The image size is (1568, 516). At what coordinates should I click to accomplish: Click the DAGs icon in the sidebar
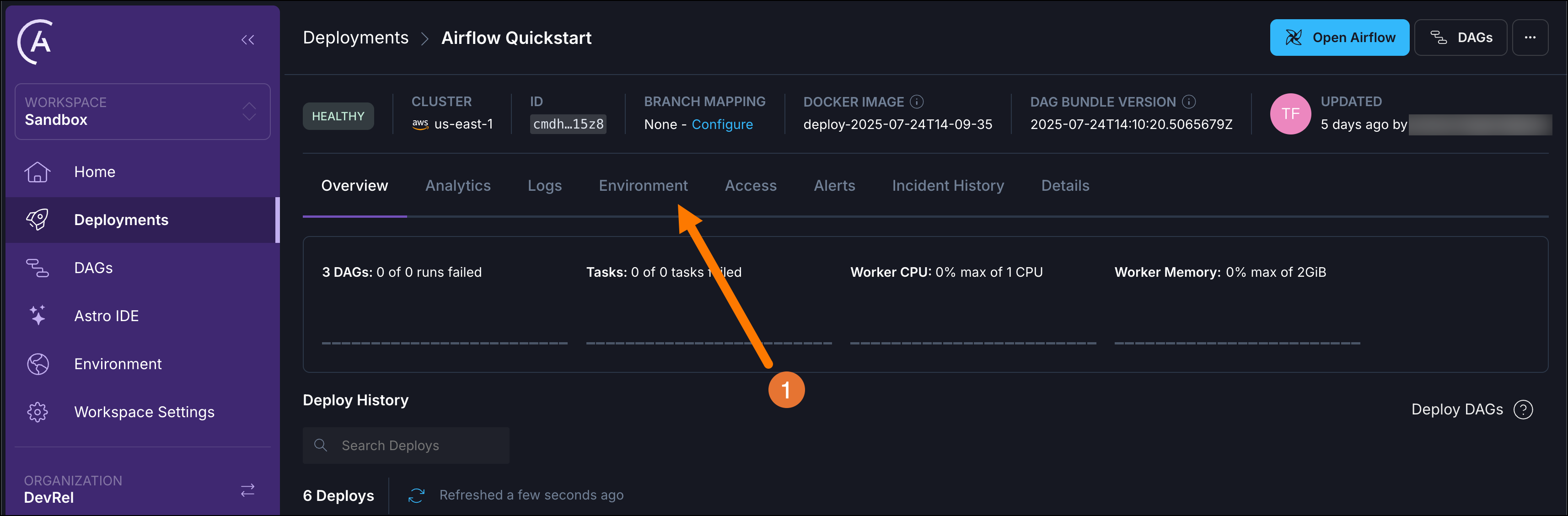click(37, 267)
